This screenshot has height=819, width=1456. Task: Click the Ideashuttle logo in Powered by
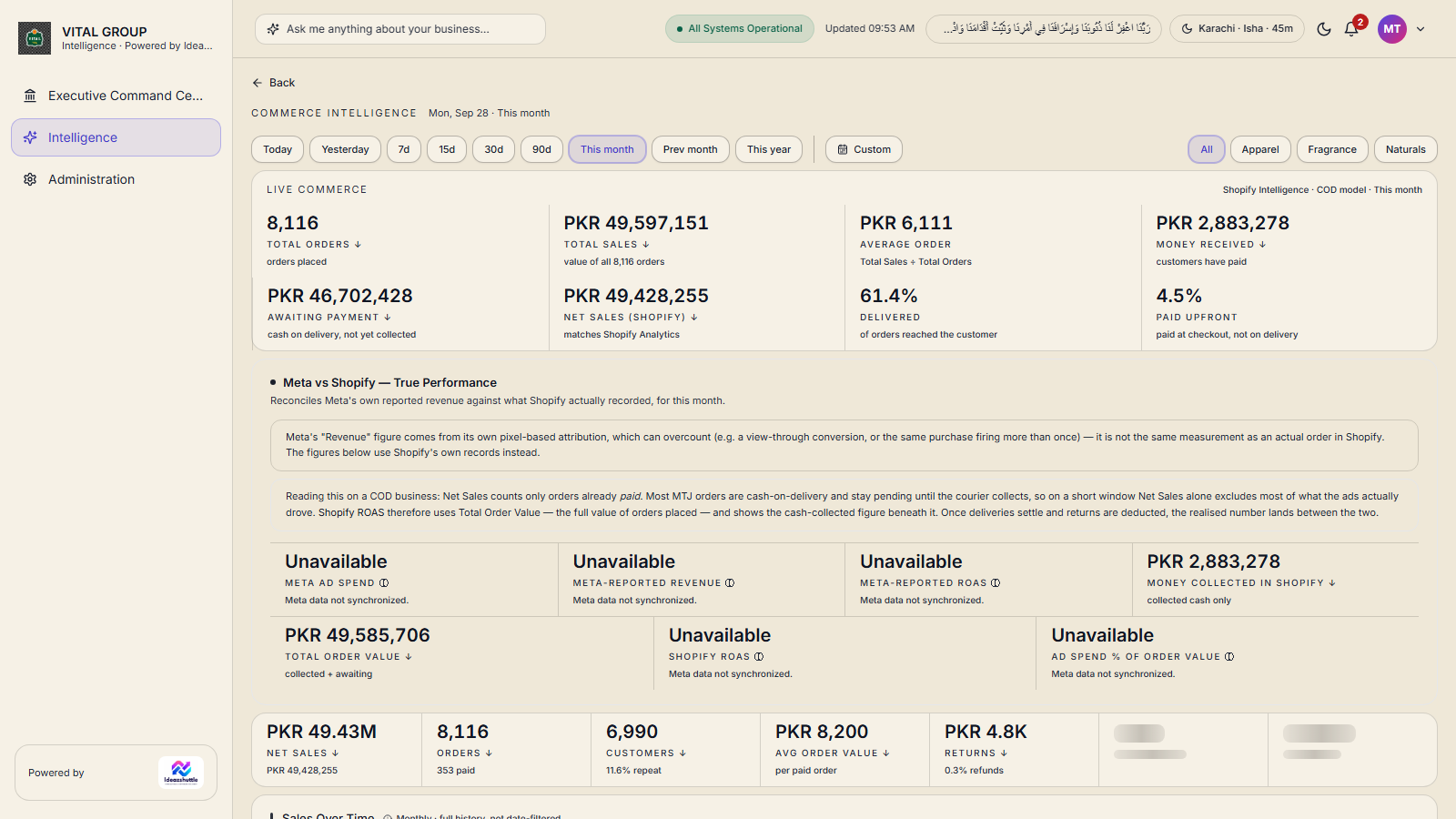pyautogui.click(x=181, y=773)
